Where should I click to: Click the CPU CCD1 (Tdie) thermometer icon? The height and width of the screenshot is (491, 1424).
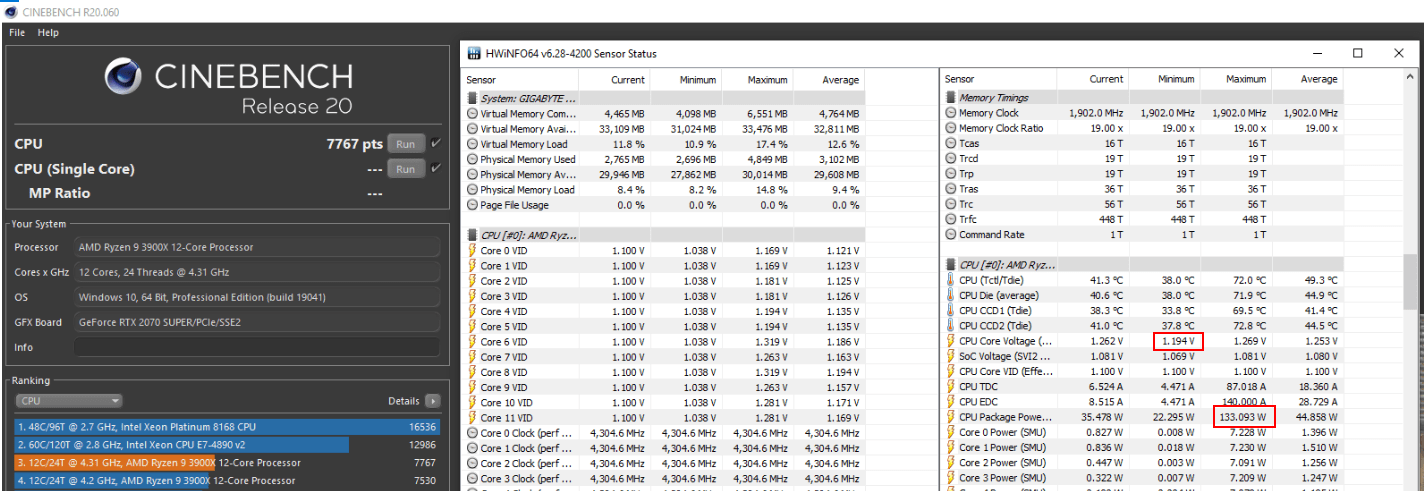[x=951, y=311]
